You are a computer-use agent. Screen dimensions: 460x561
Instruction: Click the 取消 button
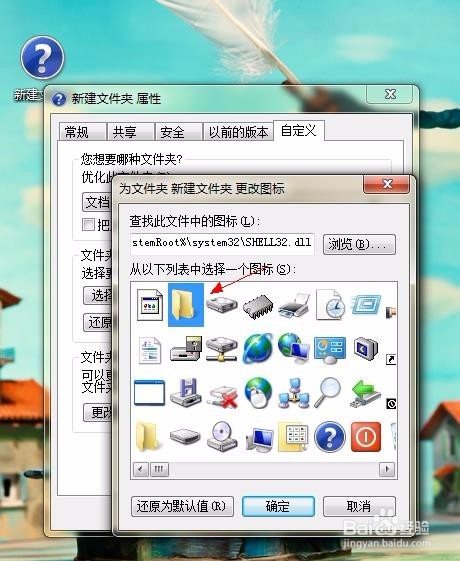tap(359, 506)
